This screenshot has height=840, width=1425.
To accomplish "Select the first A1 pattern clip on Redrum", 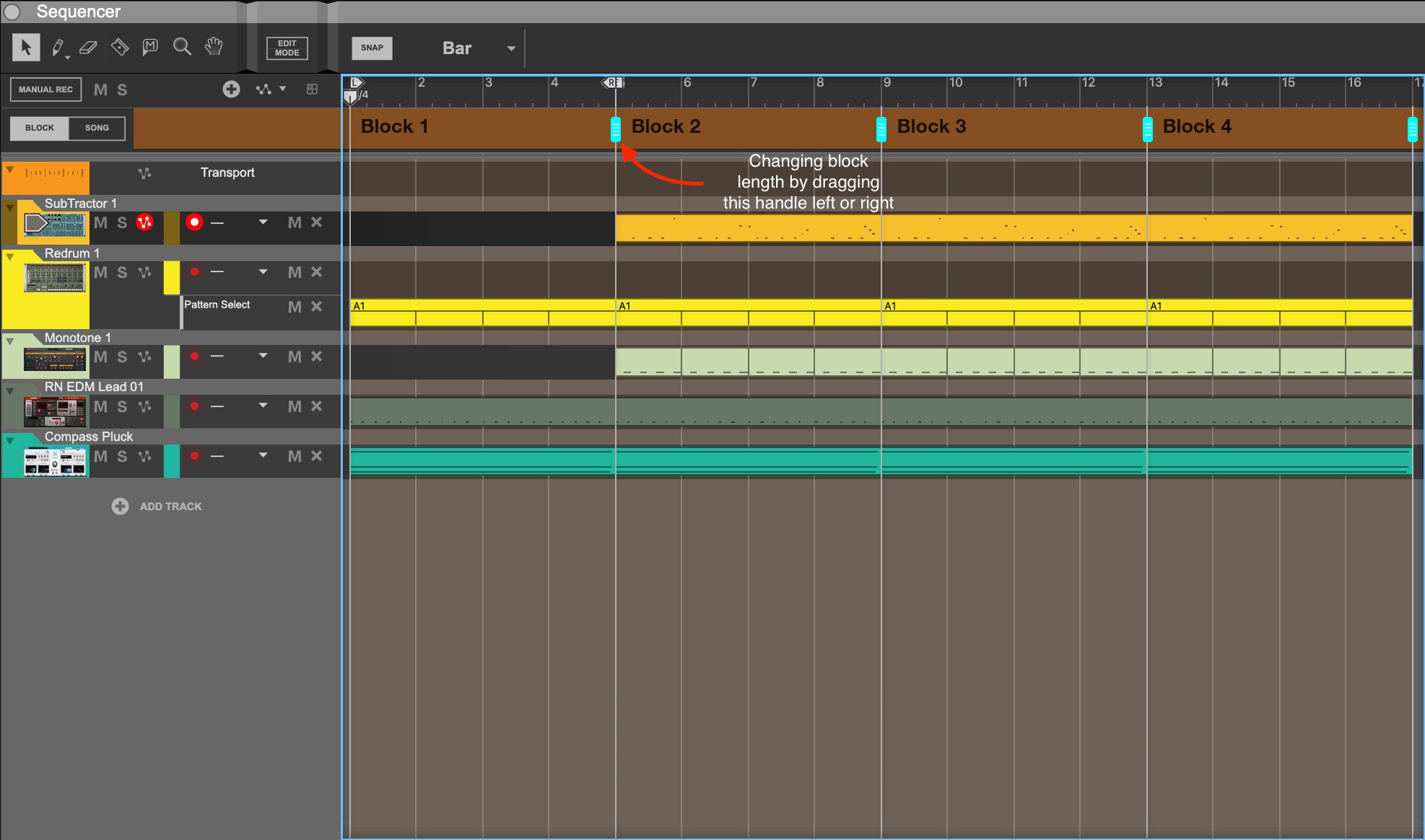I will (482, 312).
